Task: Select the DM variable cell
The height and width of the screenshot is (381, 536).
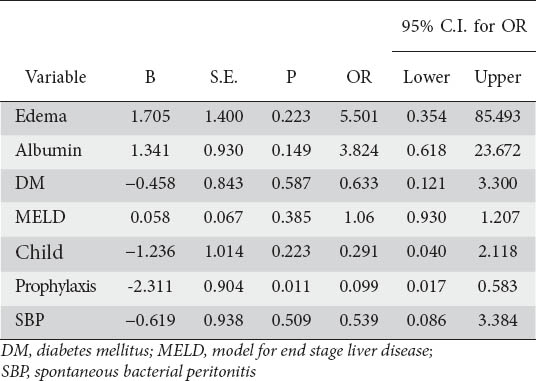Action: tap(30, 183)
